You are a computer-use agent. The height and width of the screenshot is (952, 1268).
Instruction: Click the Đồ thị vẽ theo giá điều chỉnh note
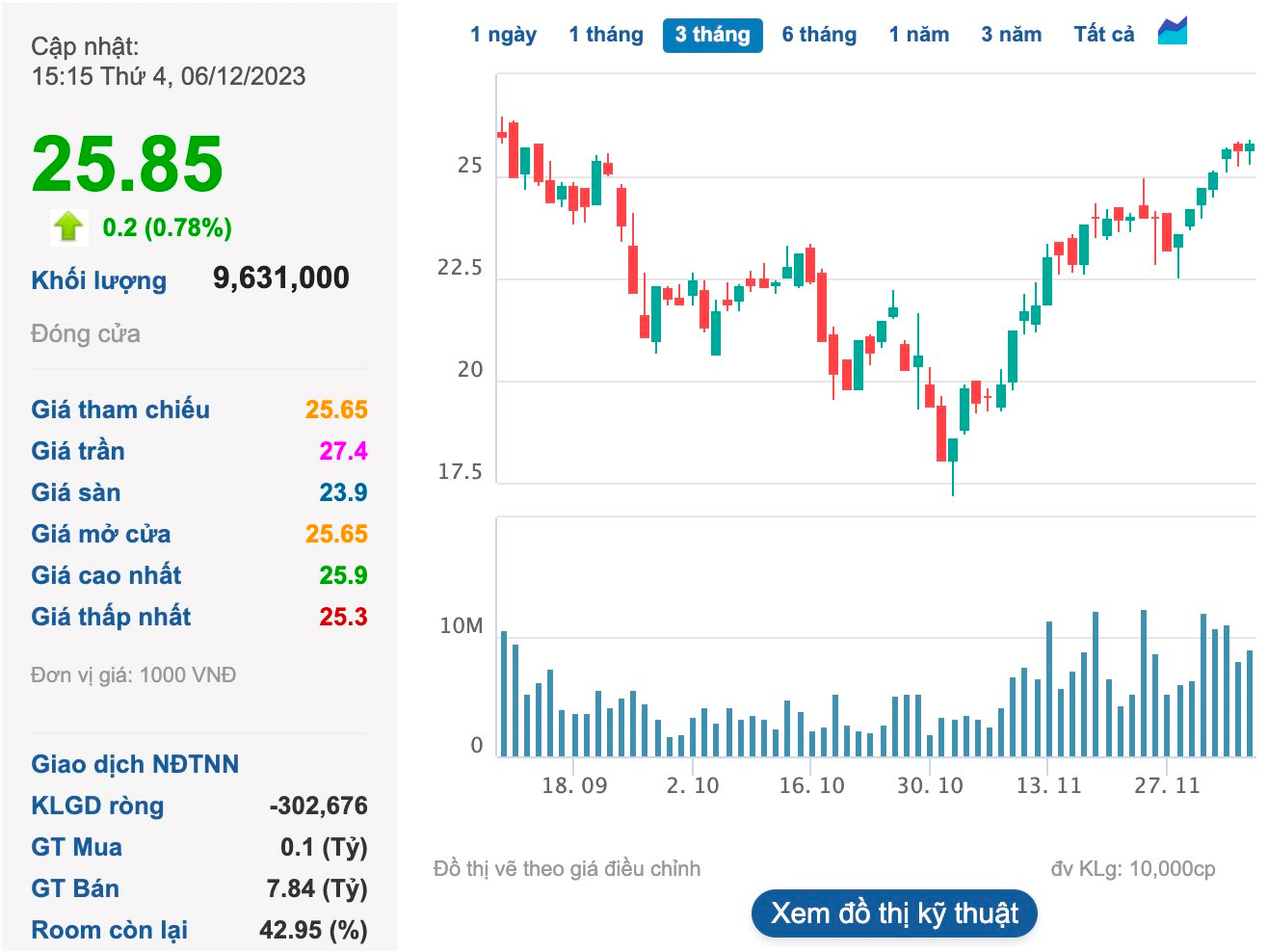[x=567, y=868]
